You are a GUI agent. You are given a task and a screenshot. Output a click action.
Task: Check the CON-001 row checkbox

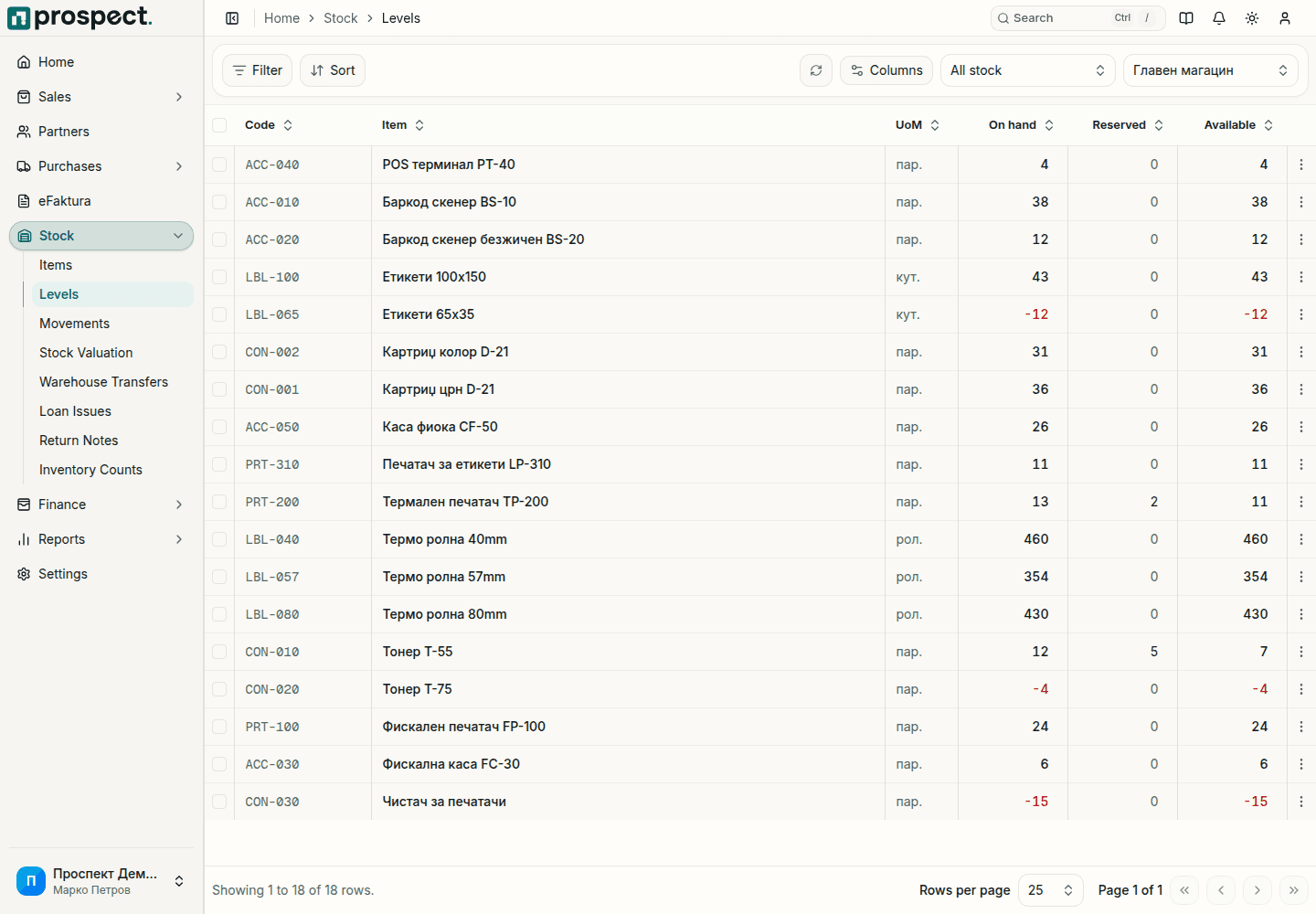tap(219, 389)
